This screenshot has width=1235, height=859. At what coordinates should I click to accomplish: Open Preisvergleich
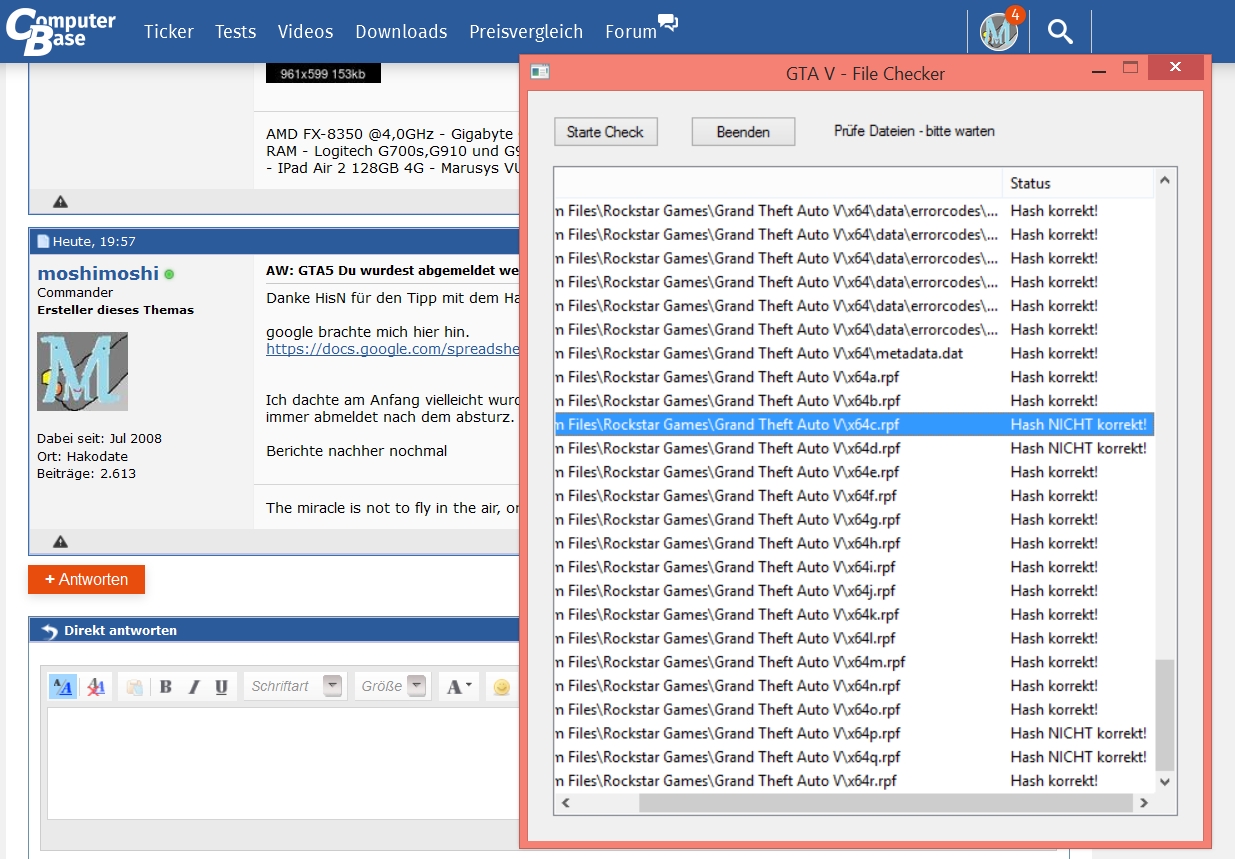click(x=526, y=32)
